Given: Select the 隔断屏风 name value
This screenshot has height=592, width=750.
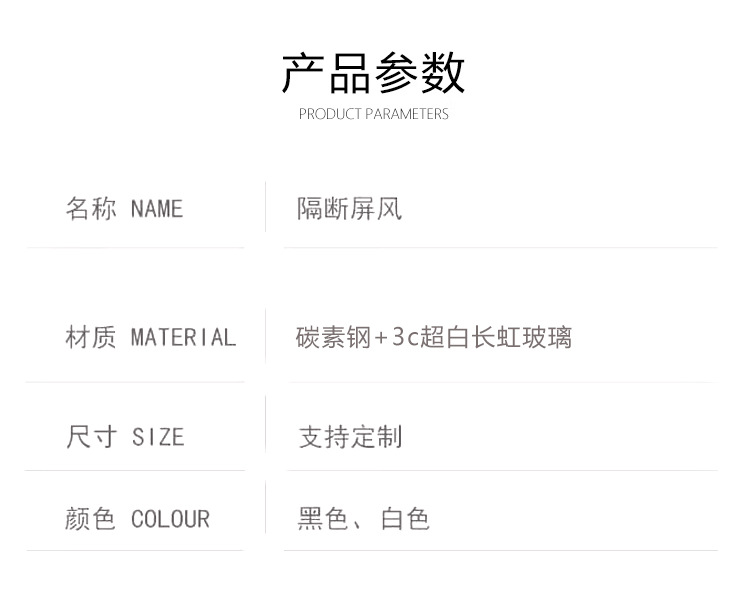Looking at the screenshot, I should coord(349,209).
